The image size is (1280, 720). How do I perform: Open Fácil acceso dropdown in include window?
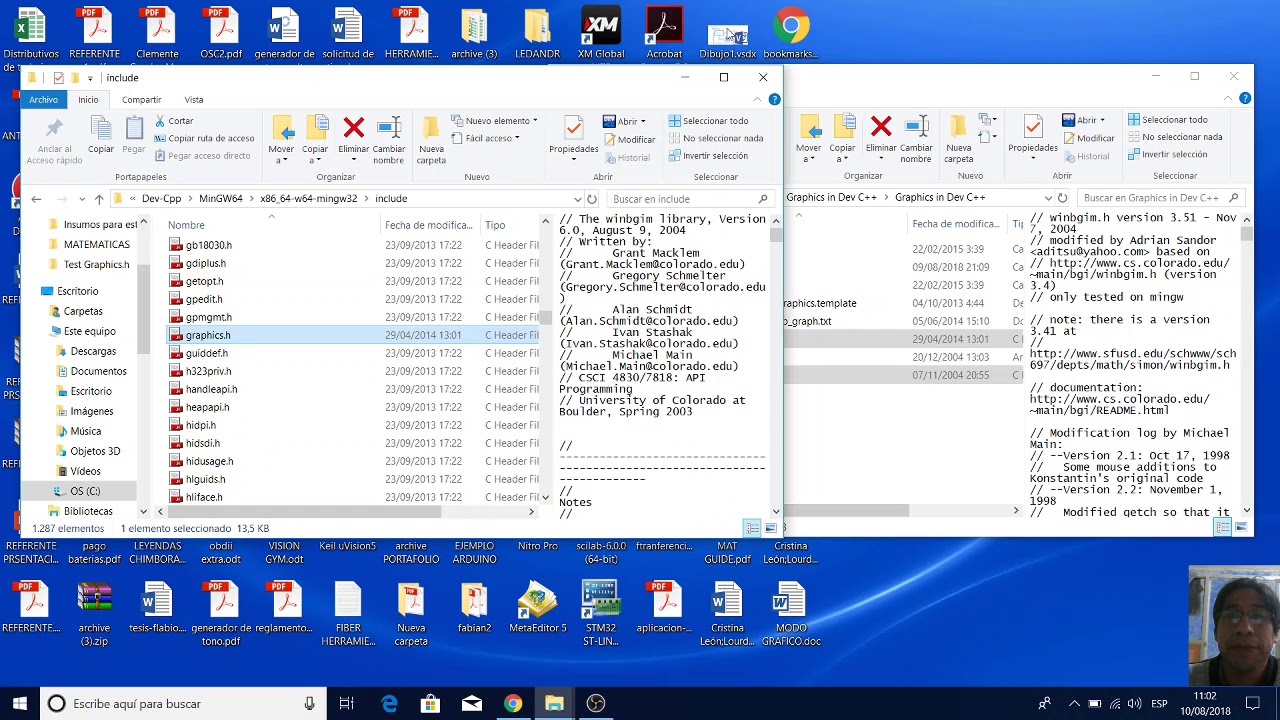[x=484, y=138]
